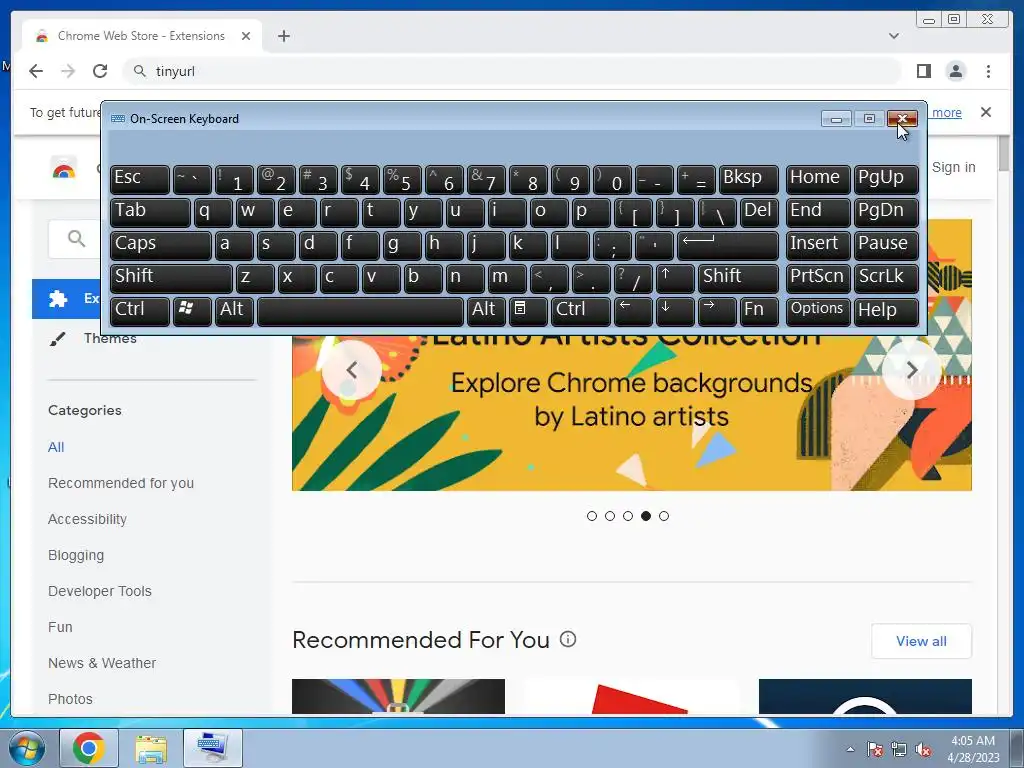Open Chrome's side panel icon
Image resolution: width=1024 pixels, height=768 pixels.
click(923, 71)
